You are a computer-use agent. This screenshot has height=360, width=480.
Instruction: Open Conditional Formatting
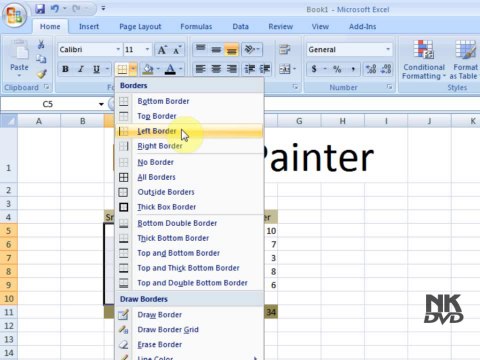pyautogui.click(x=424, y=60)
